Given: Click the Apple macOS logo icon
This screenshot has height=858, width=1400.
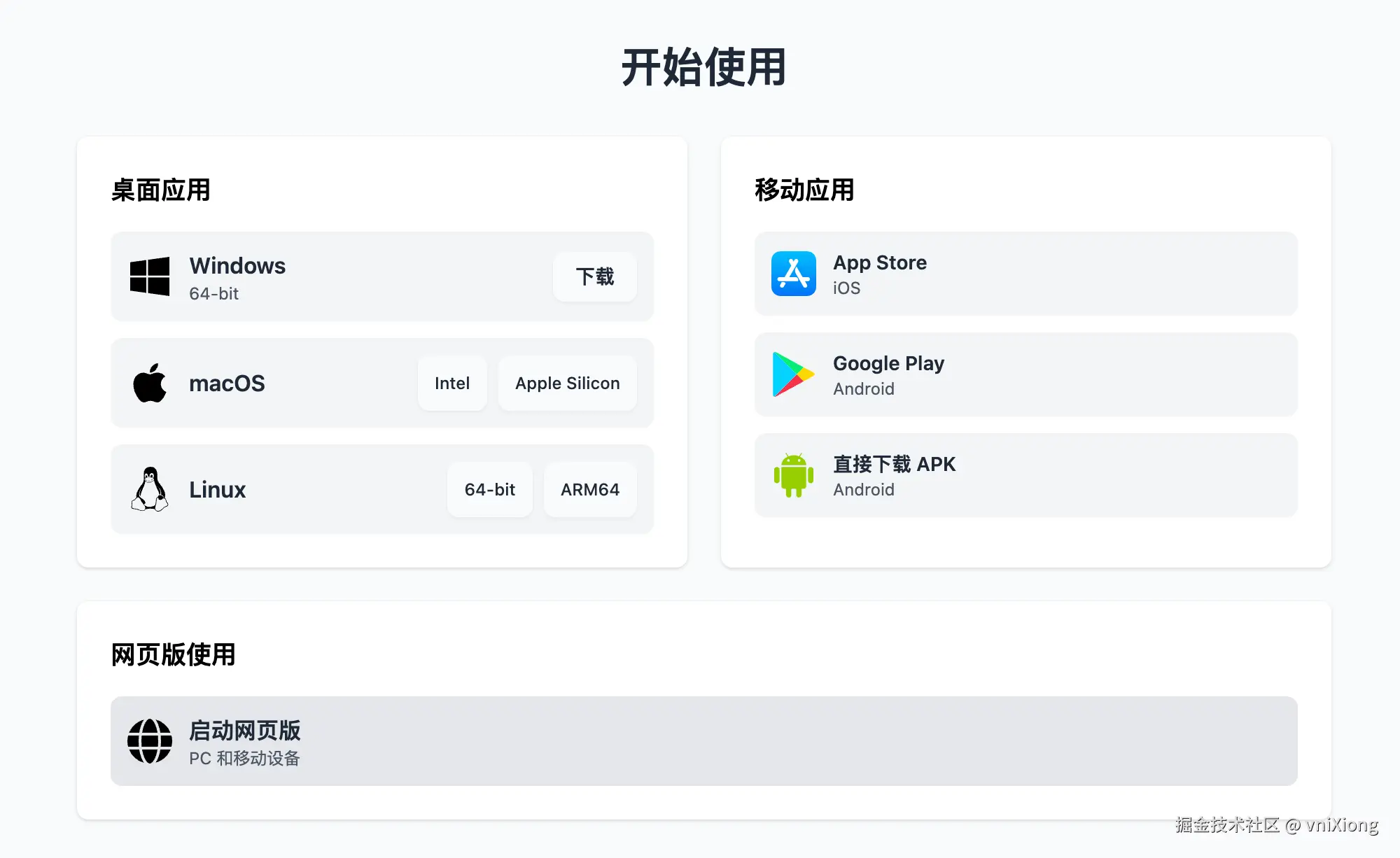Looking at the screenshot, I should pos(150,383).
